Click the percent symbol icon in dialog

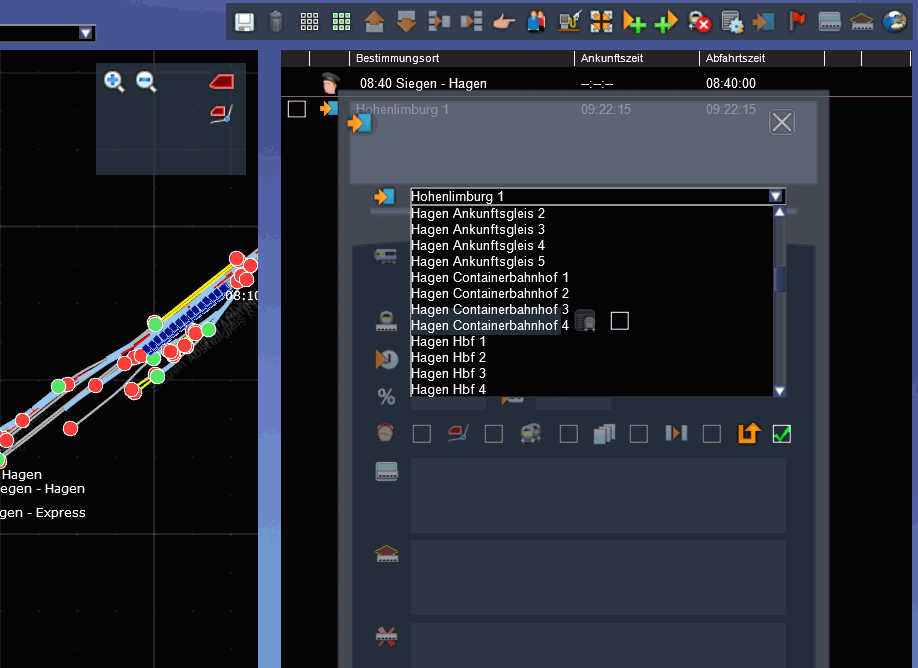386,397
